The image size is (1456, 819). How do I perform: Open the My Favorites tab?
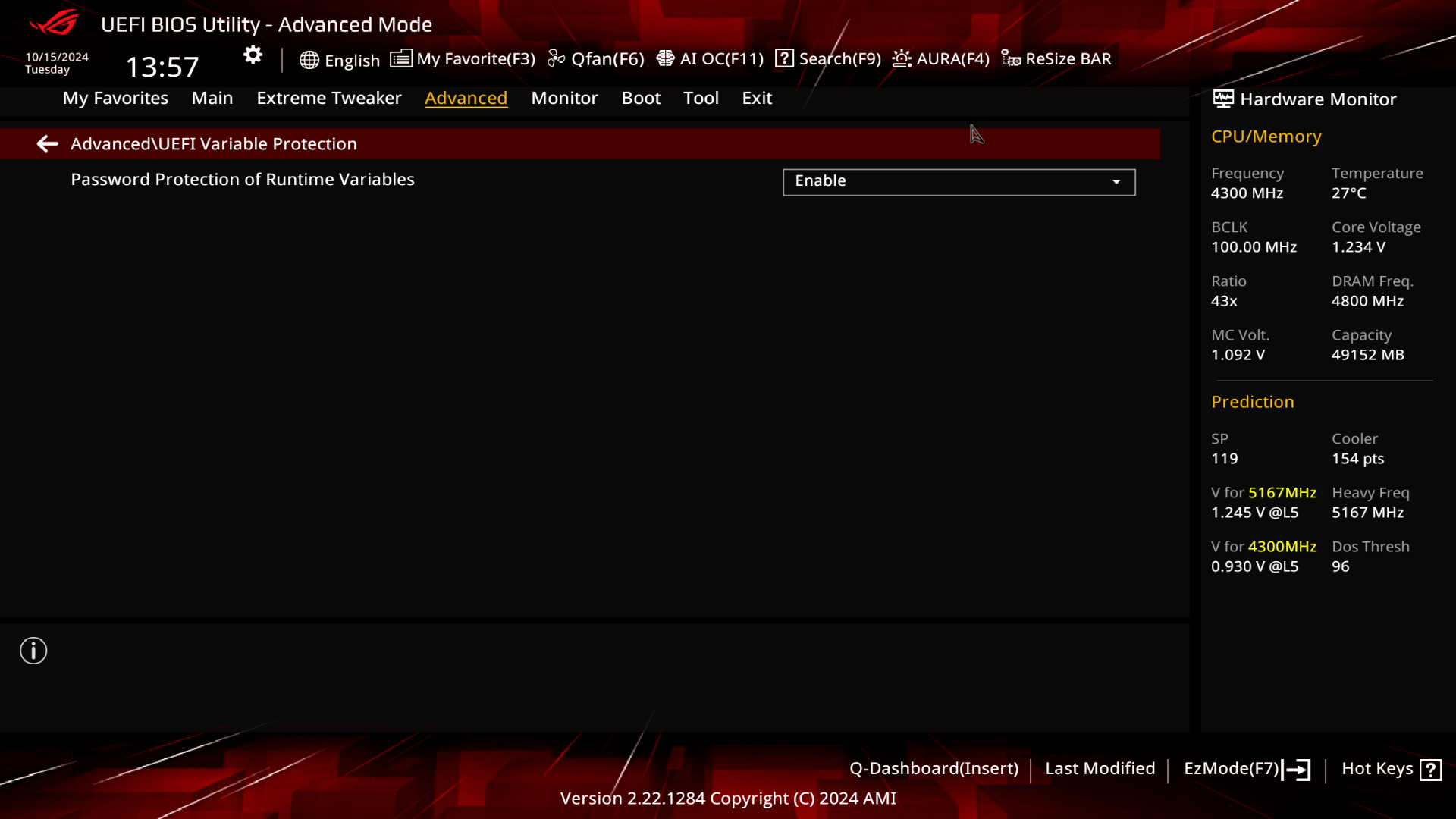coord(115,97)
